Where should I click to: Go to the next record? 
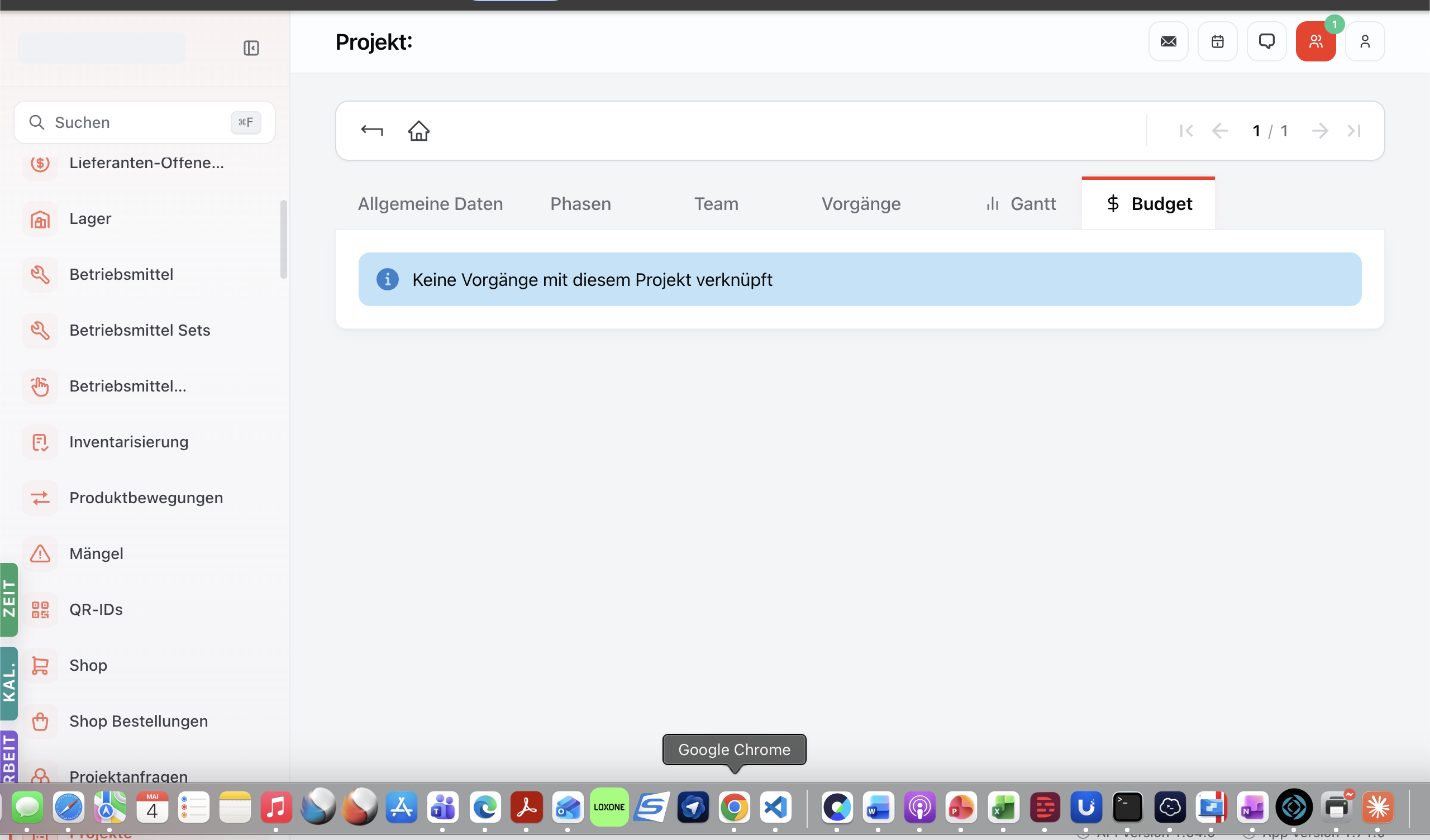click(x=1320, y=131)
